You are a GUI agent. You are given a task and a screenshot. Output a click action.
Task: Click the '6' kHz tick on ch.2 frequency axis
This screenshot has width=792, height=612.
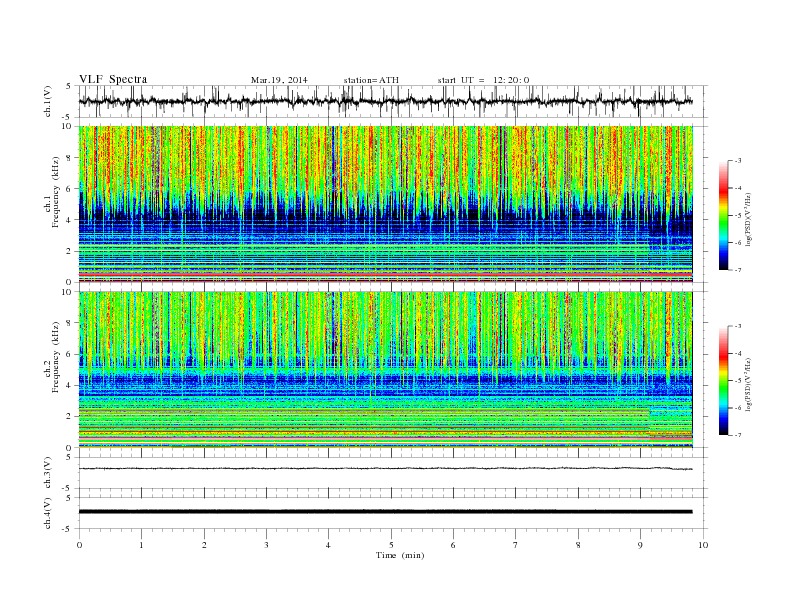coord(69,354)
